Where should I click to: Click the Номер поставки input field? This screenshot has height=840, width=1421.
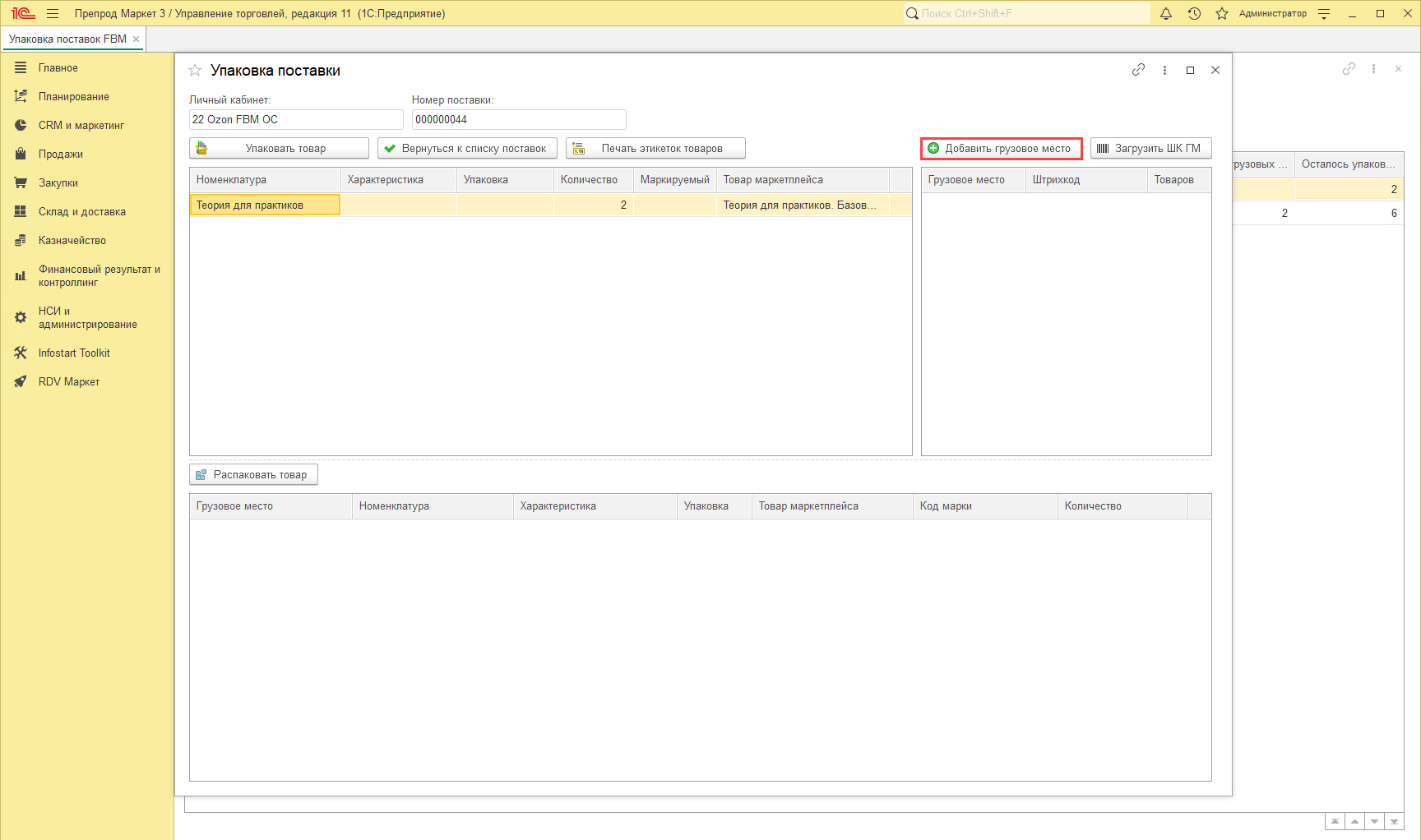[x=518, y=120]
